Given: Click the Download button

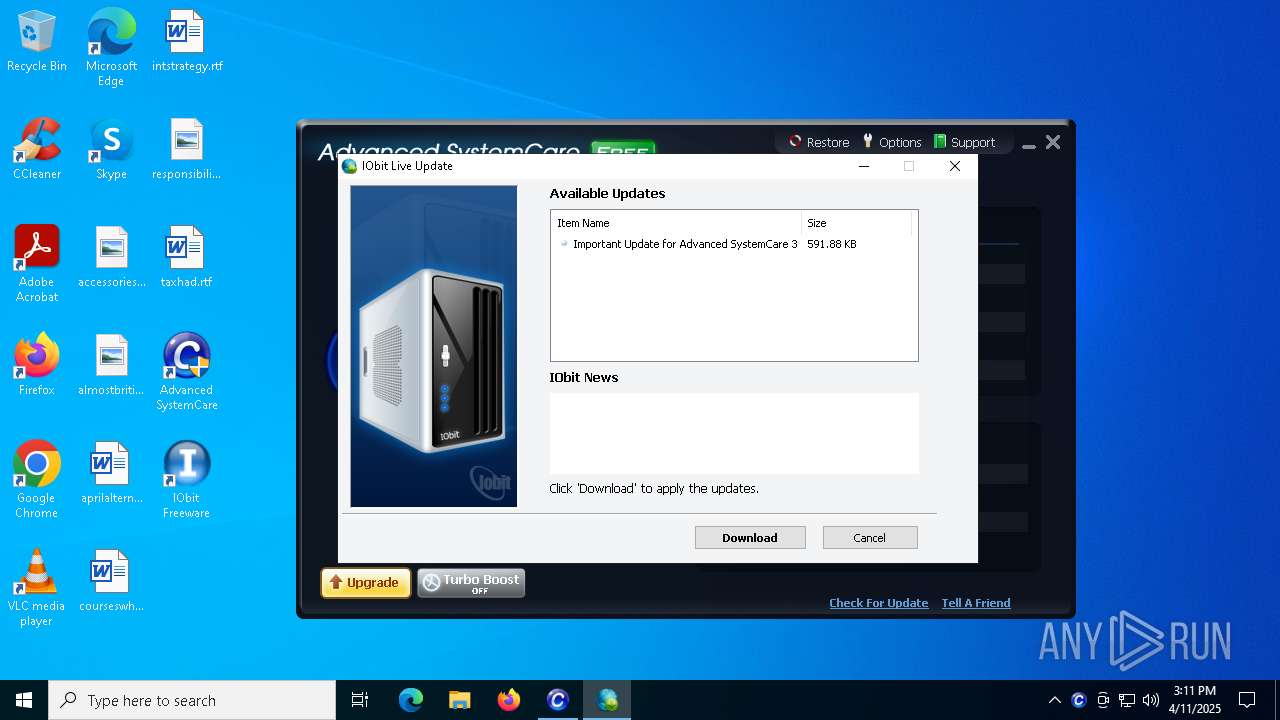Looking at the screenshot, I should click(x=750, y=537).
